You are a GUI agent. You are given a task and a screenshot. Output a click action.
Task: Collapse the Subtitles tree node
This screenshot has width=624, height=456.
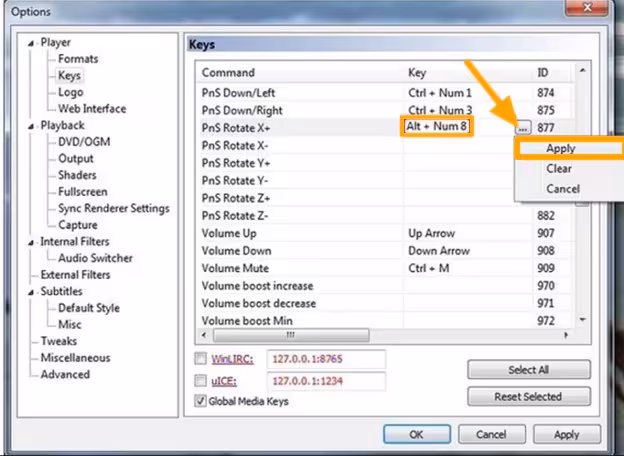pyautogui.click(x=31, y=292)
